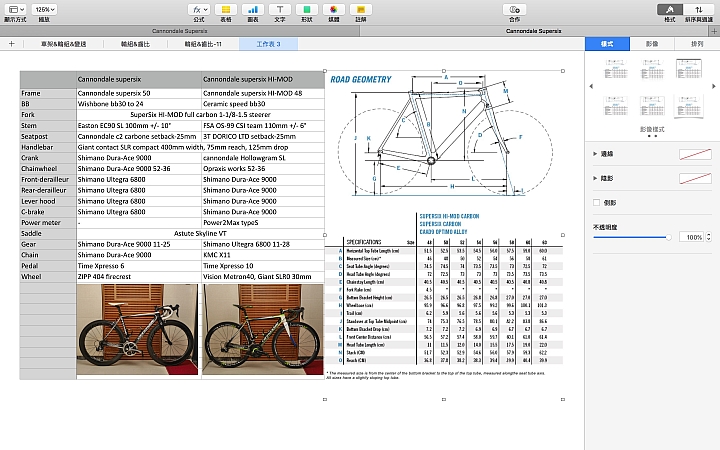Click cell 'Power2Max typeS'
The image size is (720, 450).
coord(263,223)
